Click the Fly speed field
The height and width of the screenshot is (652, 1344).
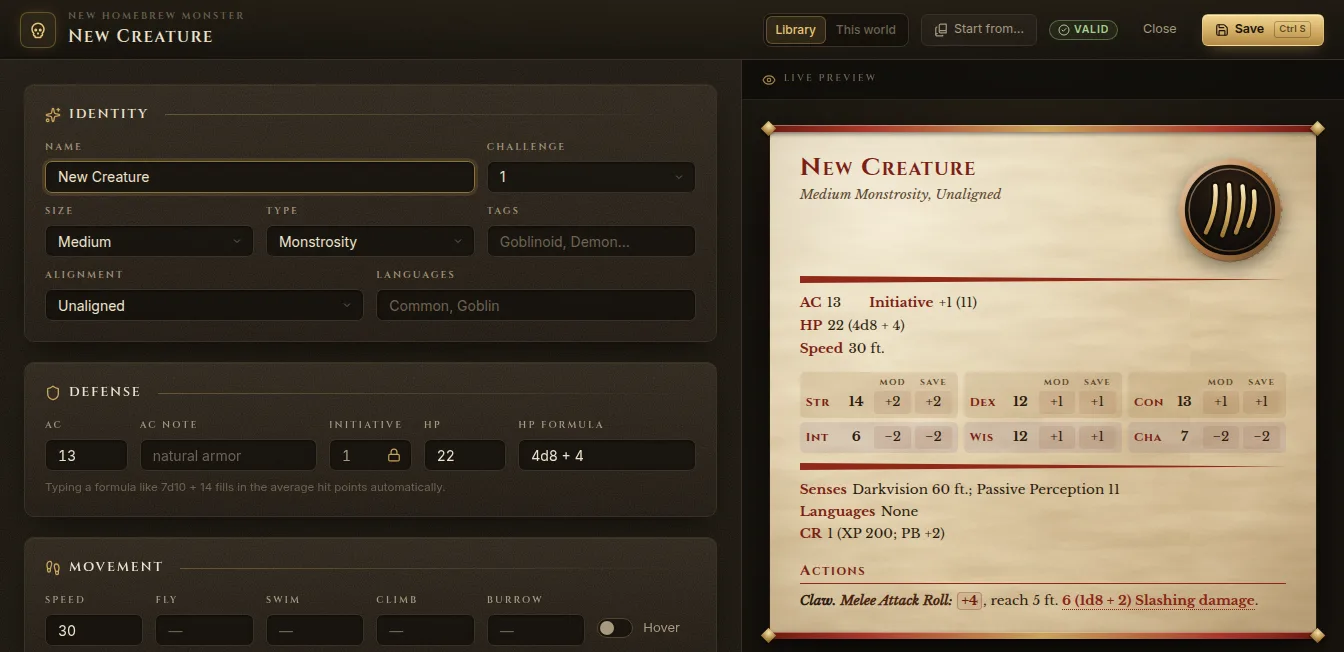click(x=204, y=630)
